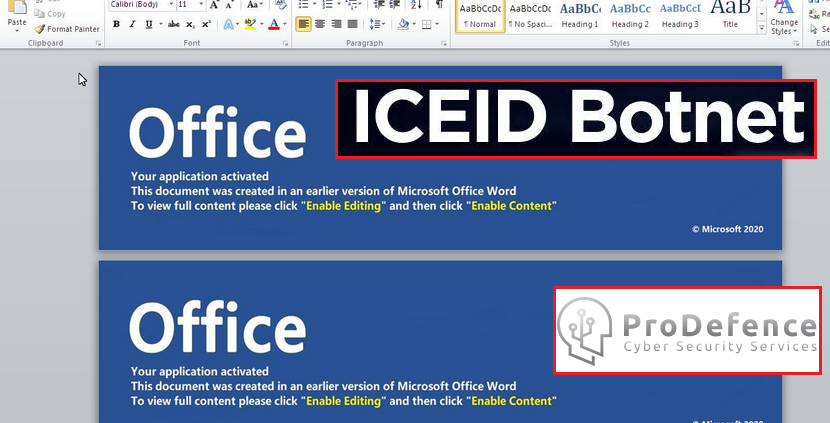
Task: Open Font dialog launcher
Action: pos(285,43)
